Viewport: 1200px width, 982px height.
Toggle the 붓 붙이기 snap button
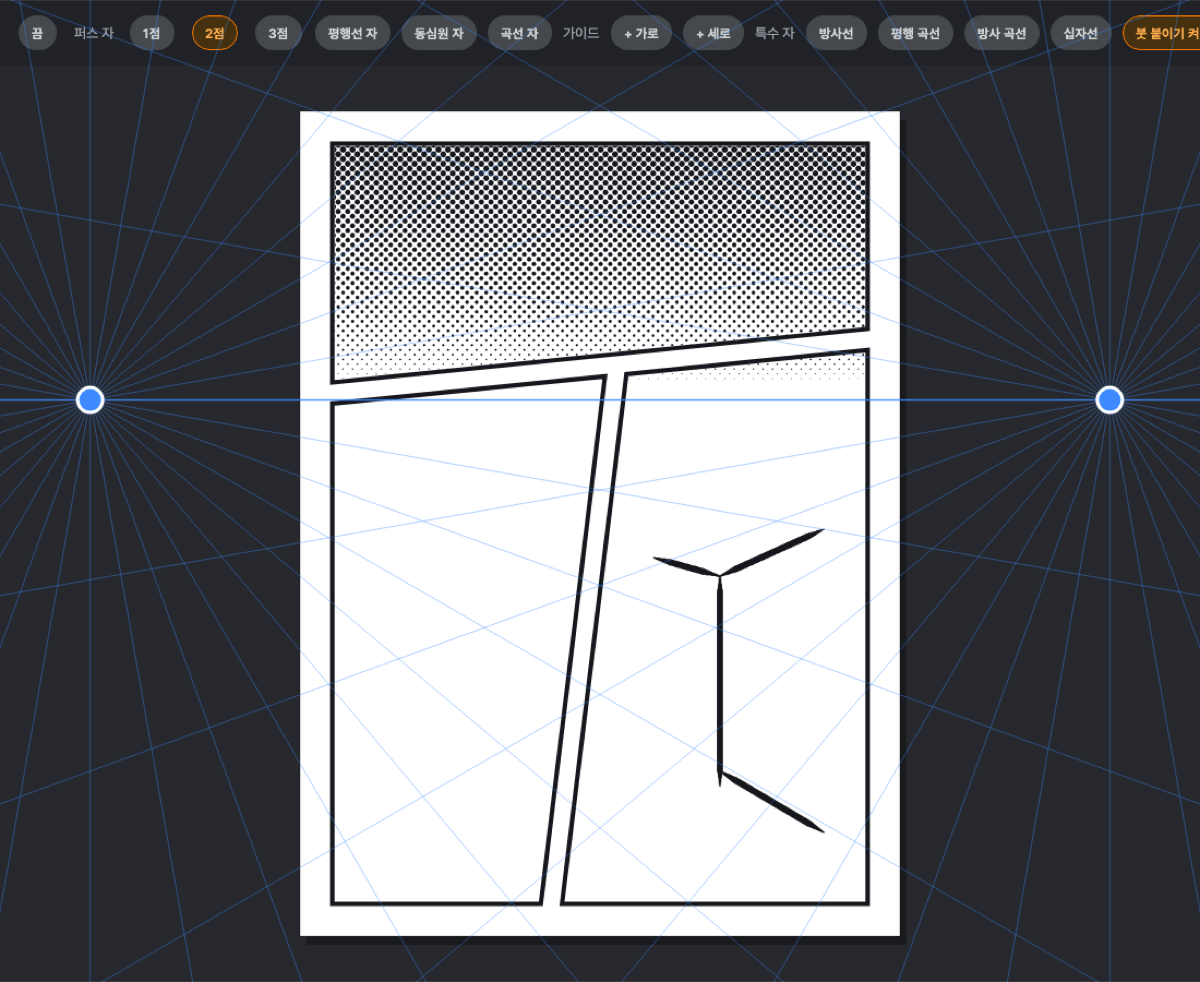(x=1162, y=33)
